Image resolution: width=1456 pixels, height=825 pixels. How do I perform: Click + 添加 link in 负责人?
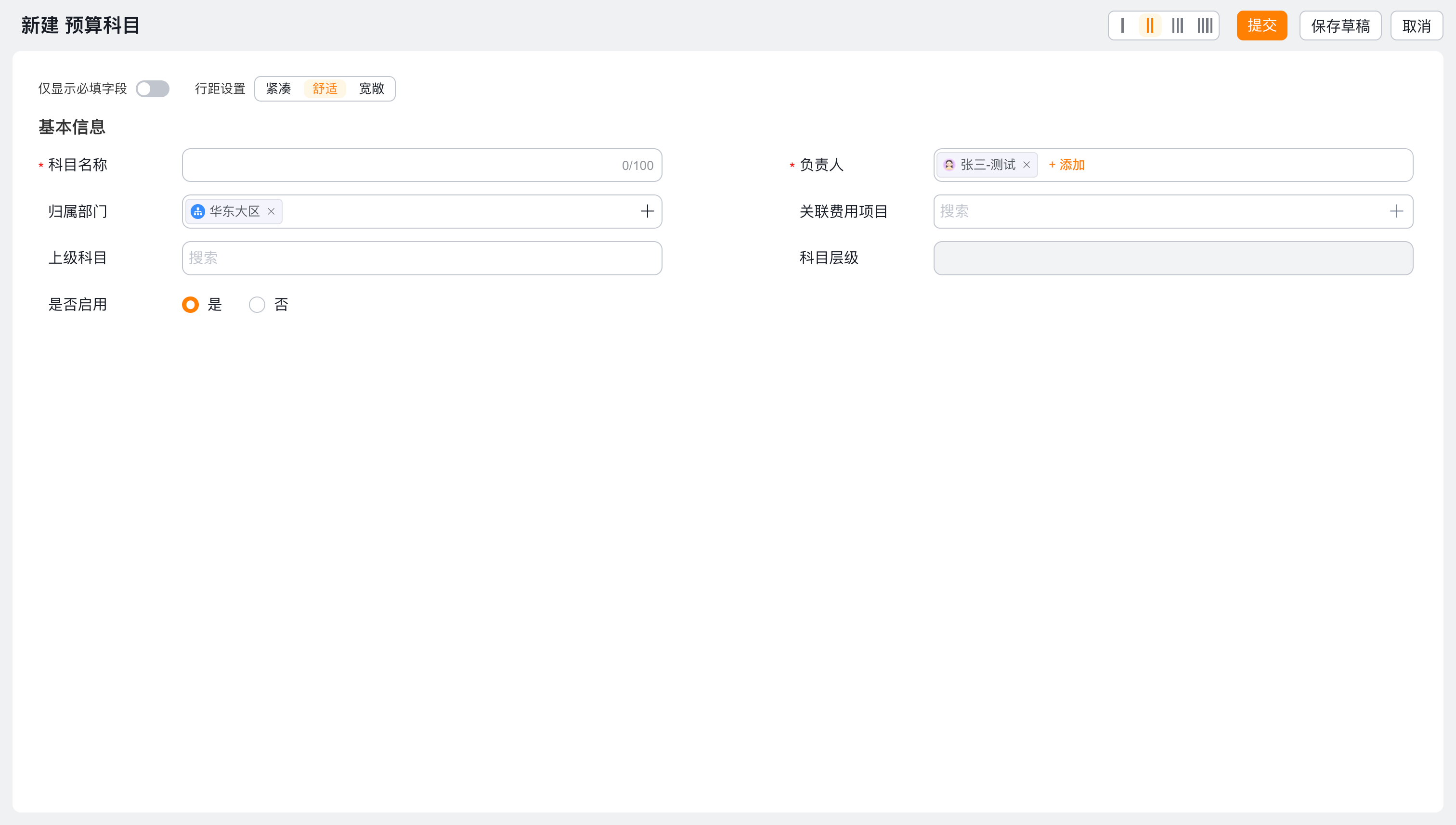(x=1066, y=165)
